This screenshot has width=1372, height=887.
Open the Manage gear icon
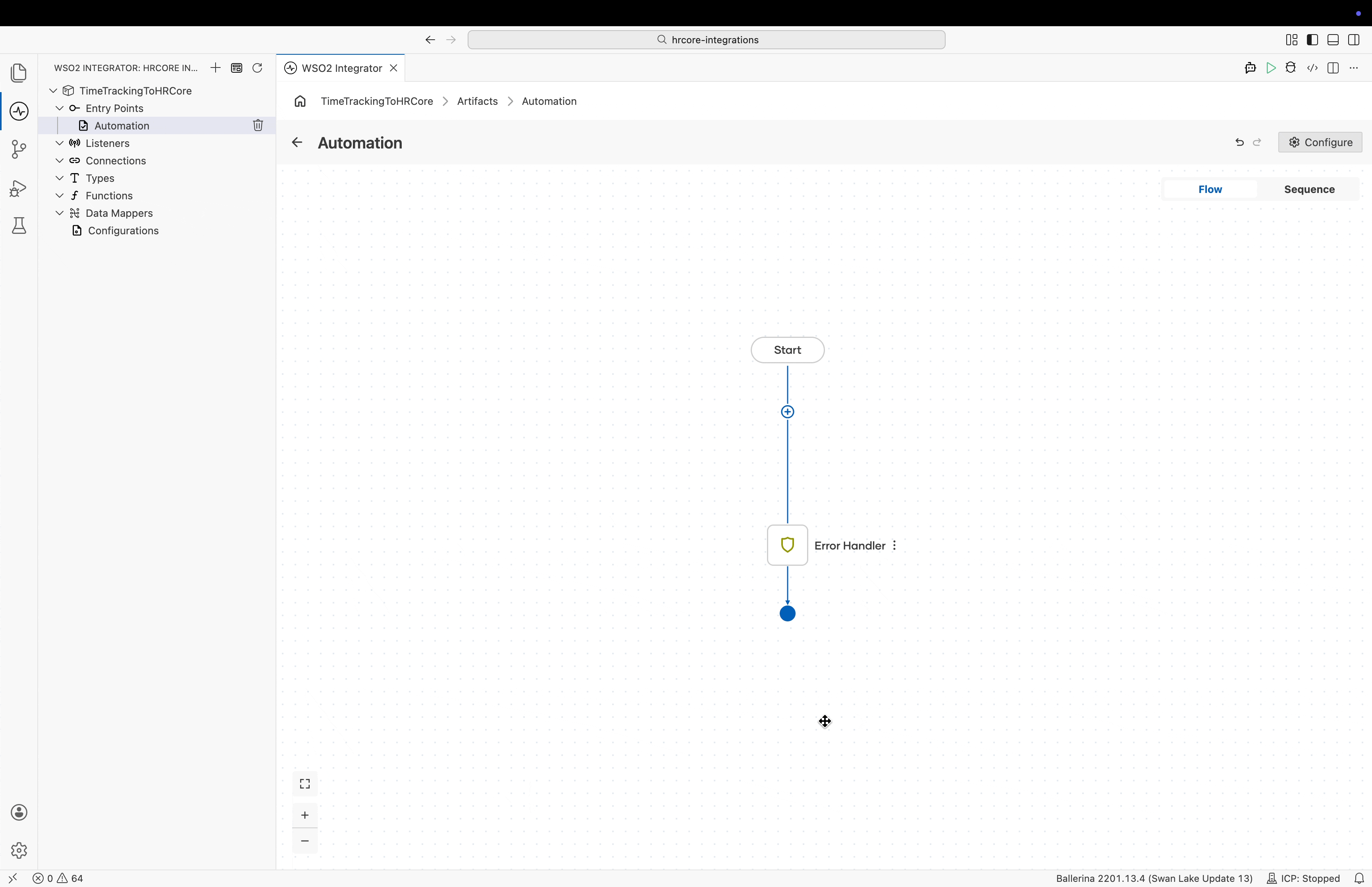point(19,850)
